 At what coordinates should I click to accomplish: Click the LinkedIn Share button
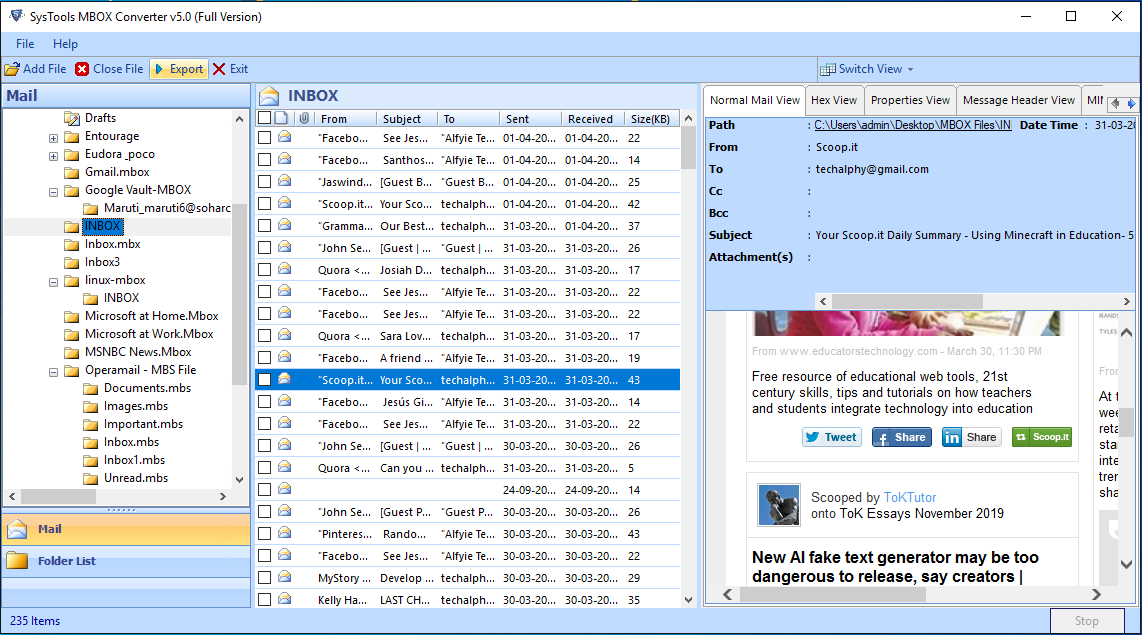[972, 437]
